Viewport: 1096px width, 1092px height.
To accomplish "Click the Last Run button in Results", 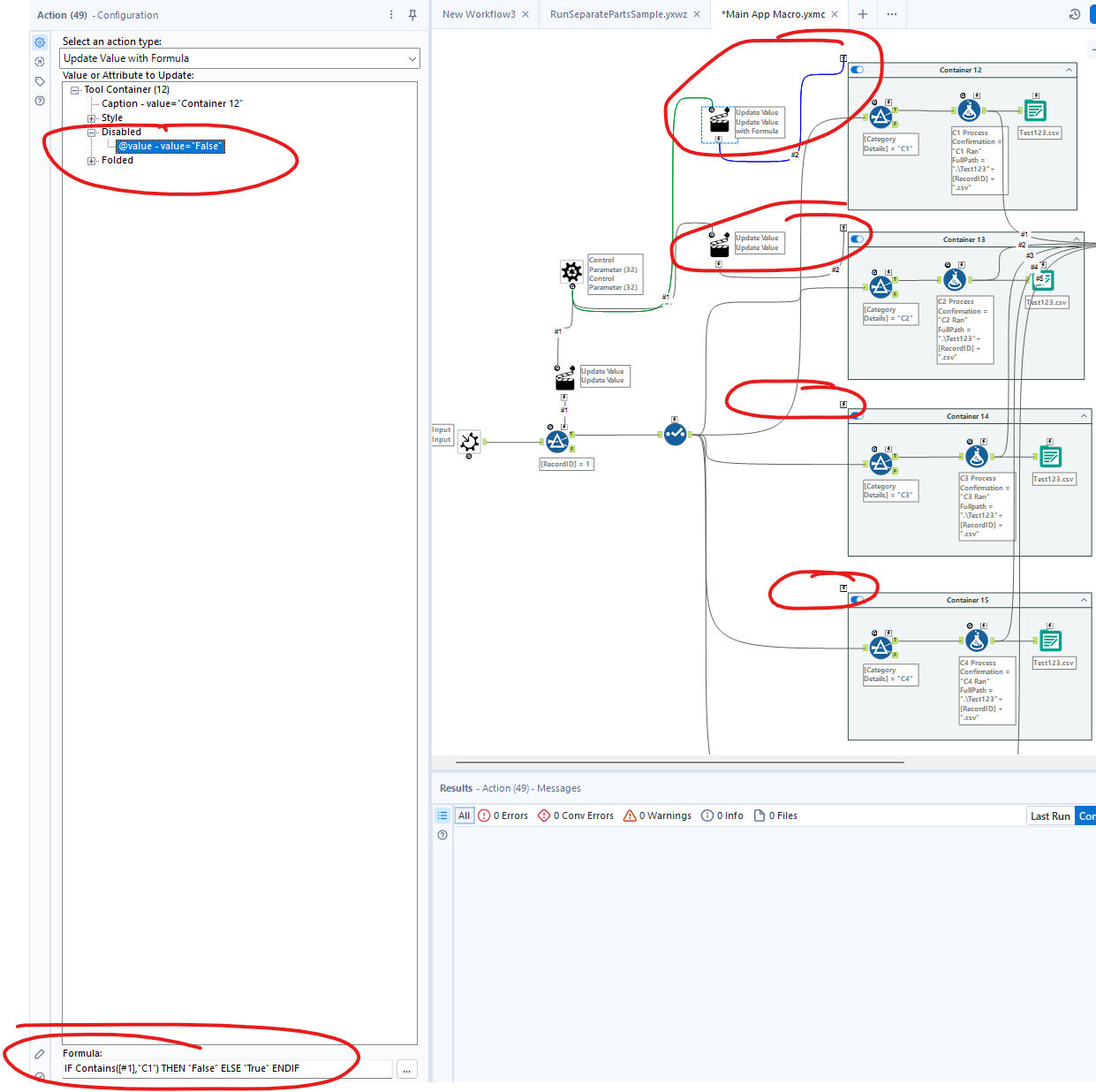I will (x=1049, y=815).
